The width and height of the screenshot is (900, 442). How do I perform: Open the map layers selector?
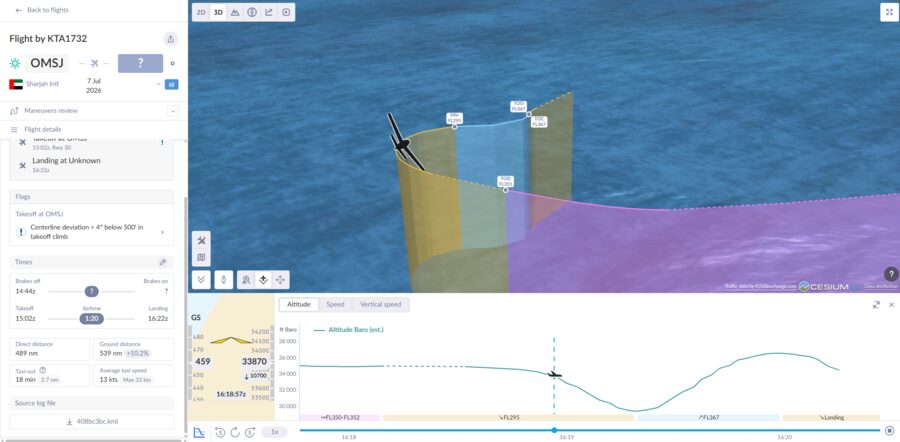click(x=201, y=258)
